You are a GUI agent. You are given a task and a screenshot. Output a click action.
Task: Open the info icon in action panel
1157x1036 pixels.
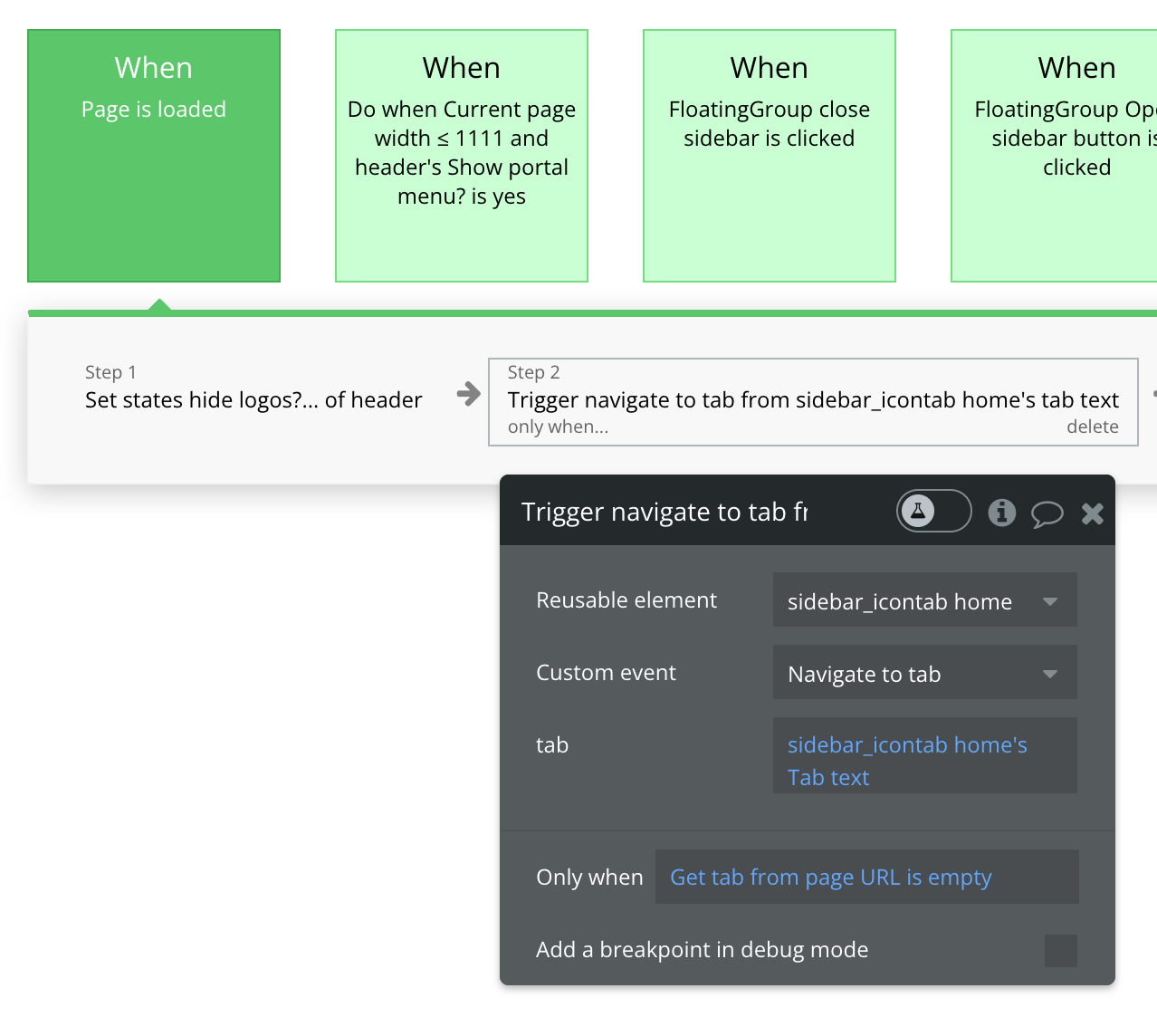tap(1001, 513)
